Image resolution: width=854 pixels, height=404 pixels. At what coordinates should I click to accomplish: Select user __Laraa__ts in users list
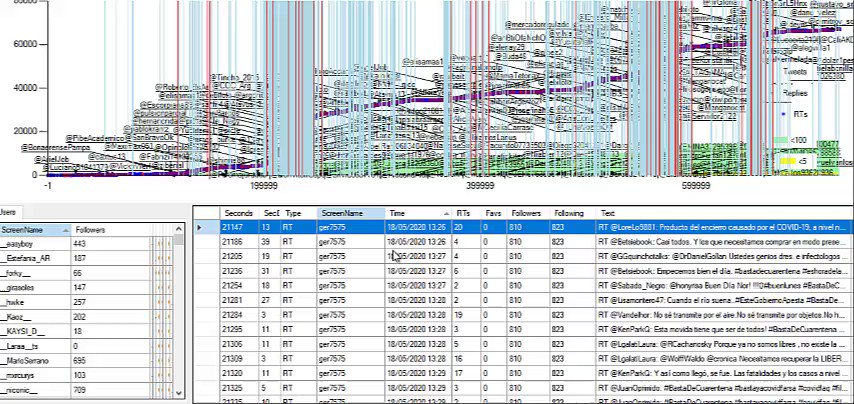coord(35,346)
